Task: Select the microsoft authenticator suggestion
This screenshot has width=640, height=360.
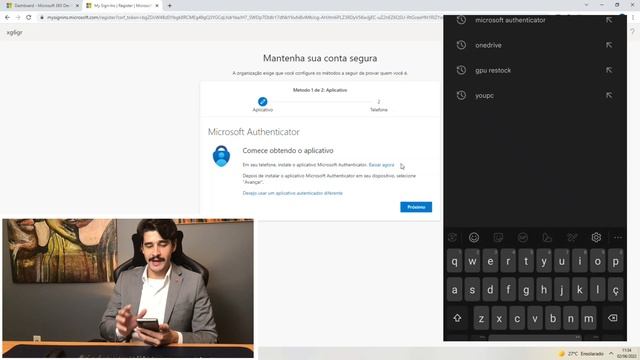Action: pos(510,20)
